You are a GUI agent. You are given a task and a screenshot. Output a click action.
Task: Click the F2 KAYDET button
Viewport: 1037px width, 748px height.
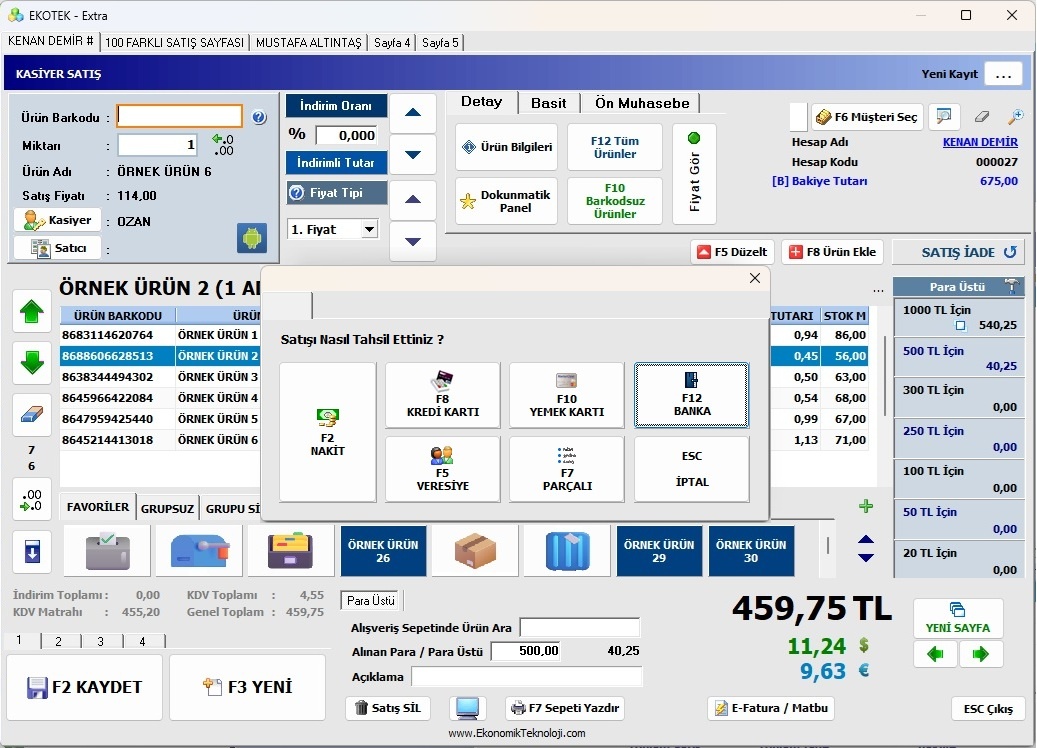pos(85,687)
